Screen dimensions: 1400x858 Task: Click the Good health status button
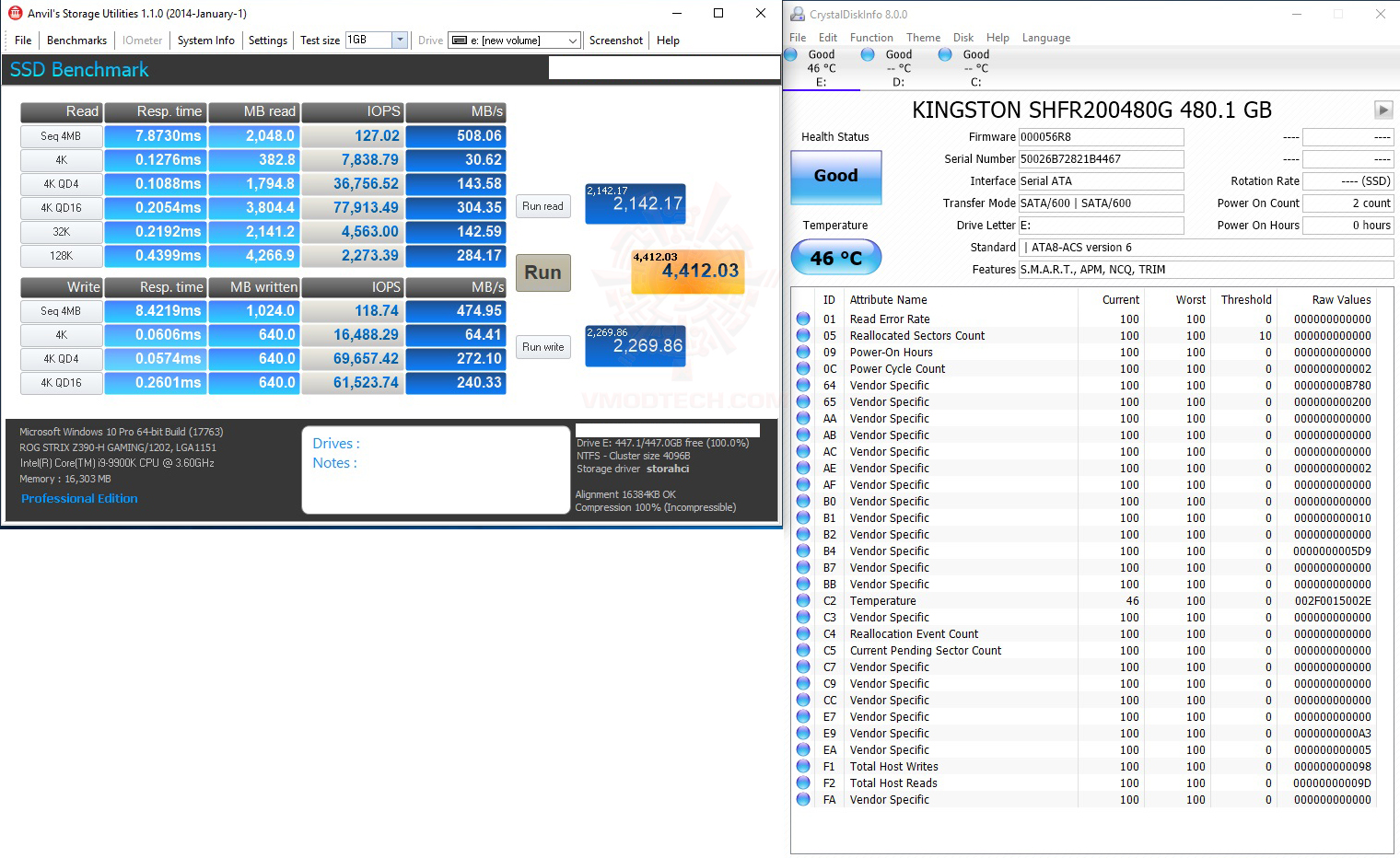coord(836,176)
